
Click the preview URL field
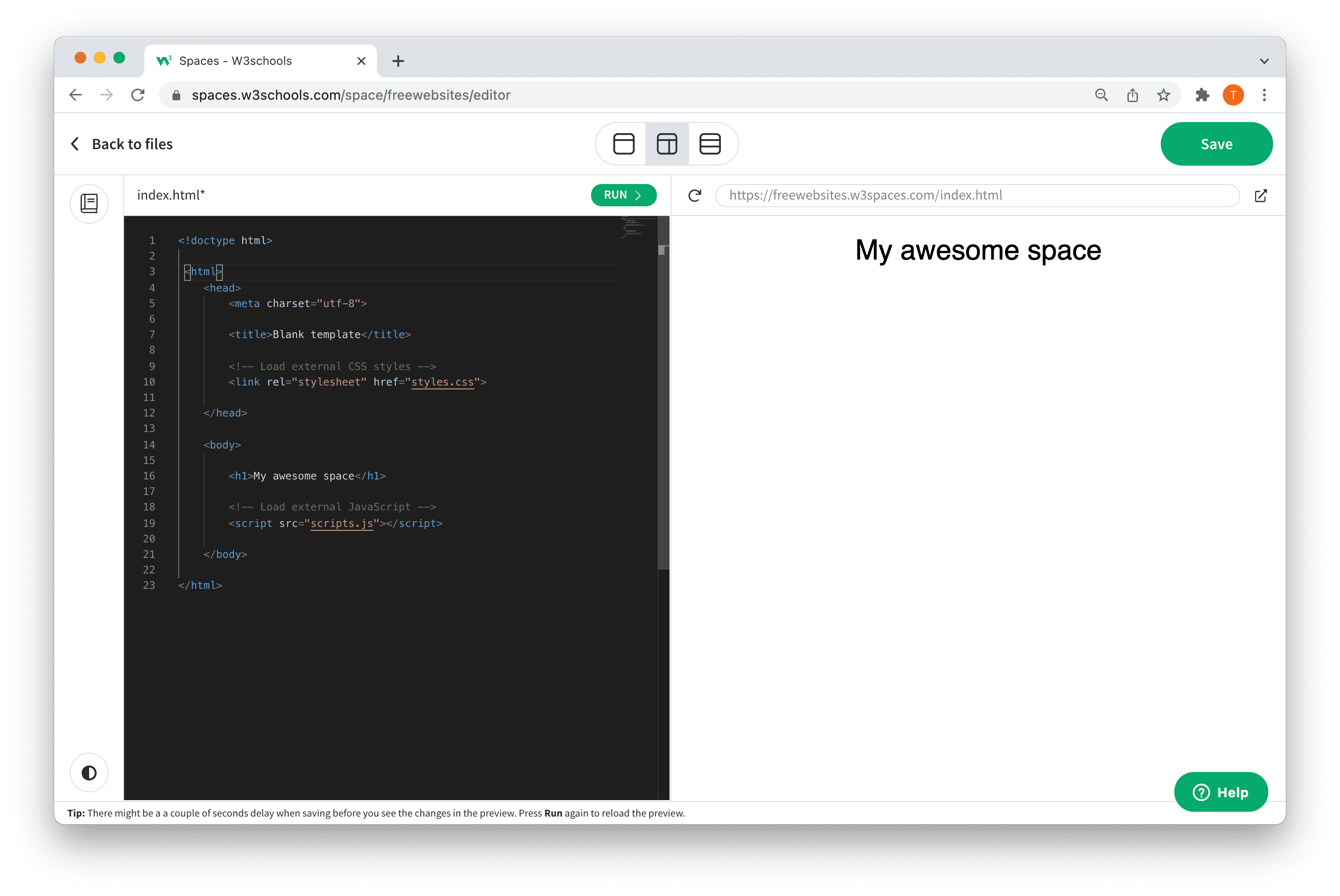977,196
